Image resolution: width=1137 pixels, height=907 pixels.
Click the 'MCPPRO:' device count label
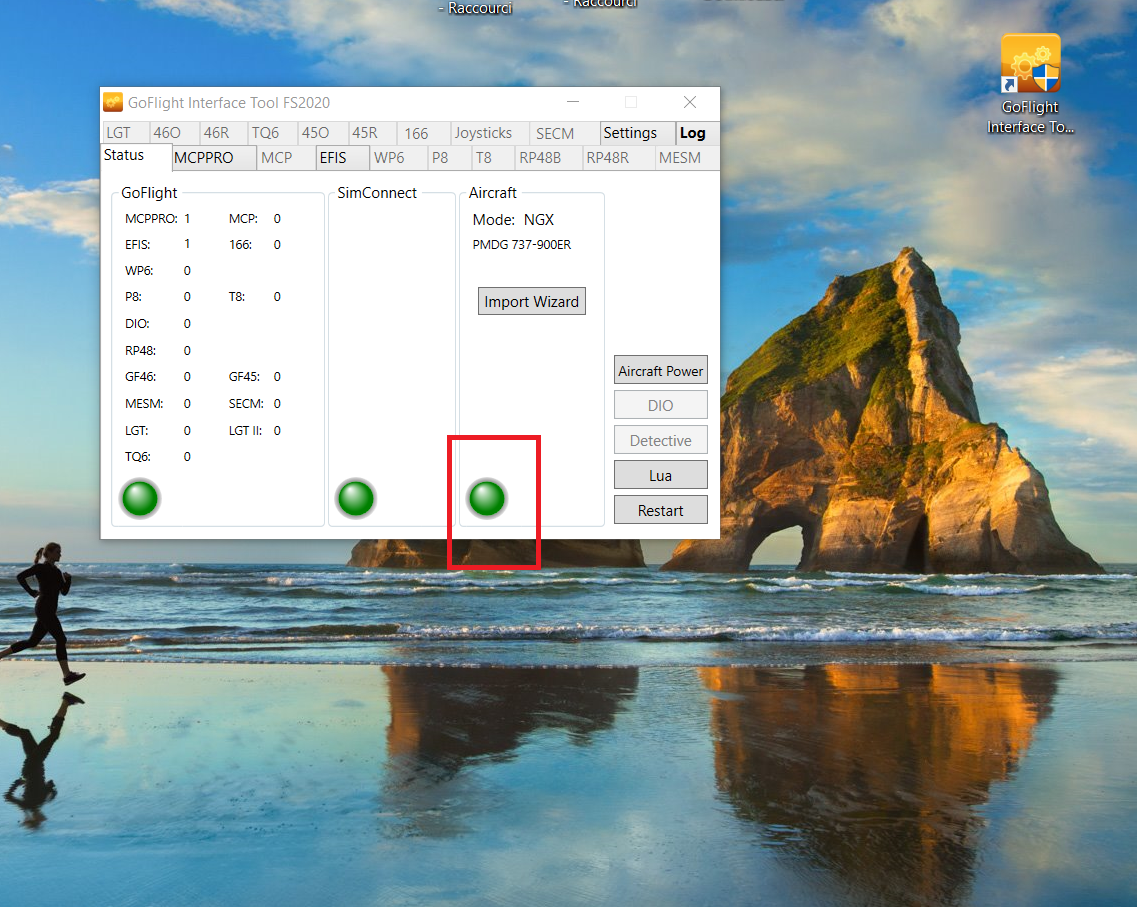(x=151, y=219)
